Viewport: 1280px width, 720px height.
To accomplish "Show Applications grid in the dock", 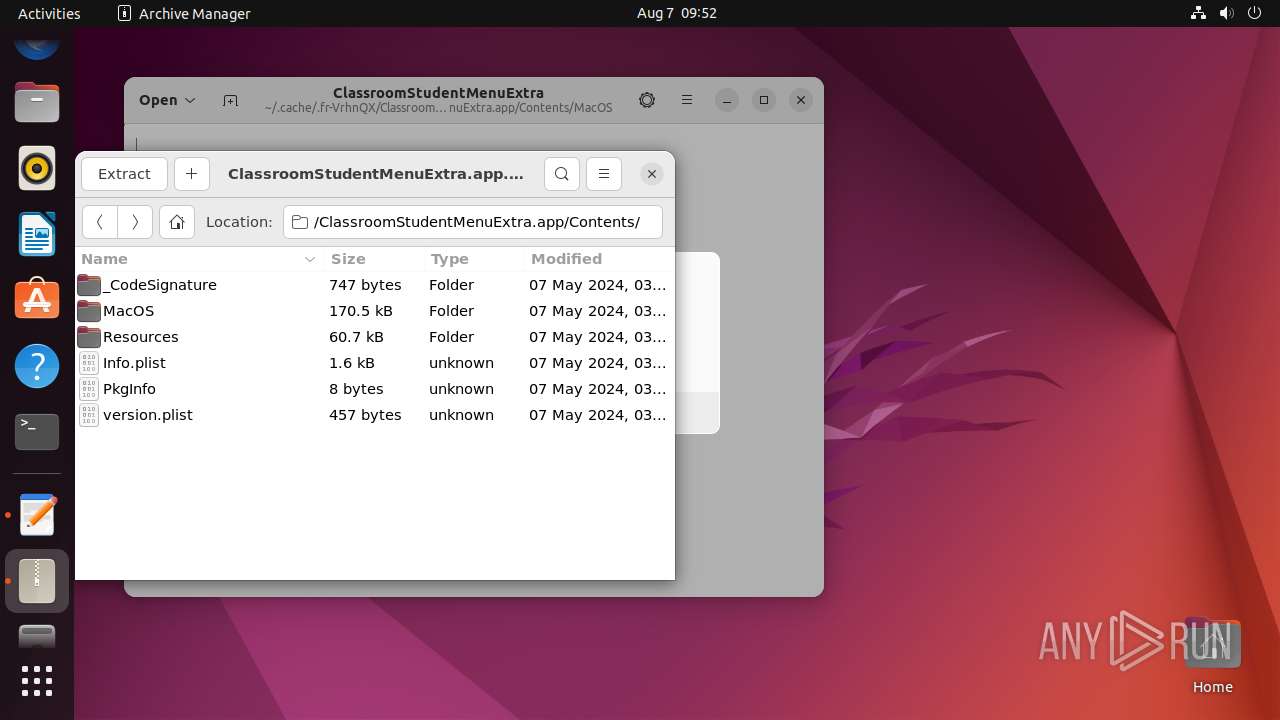I will click(x=37, y=681).
